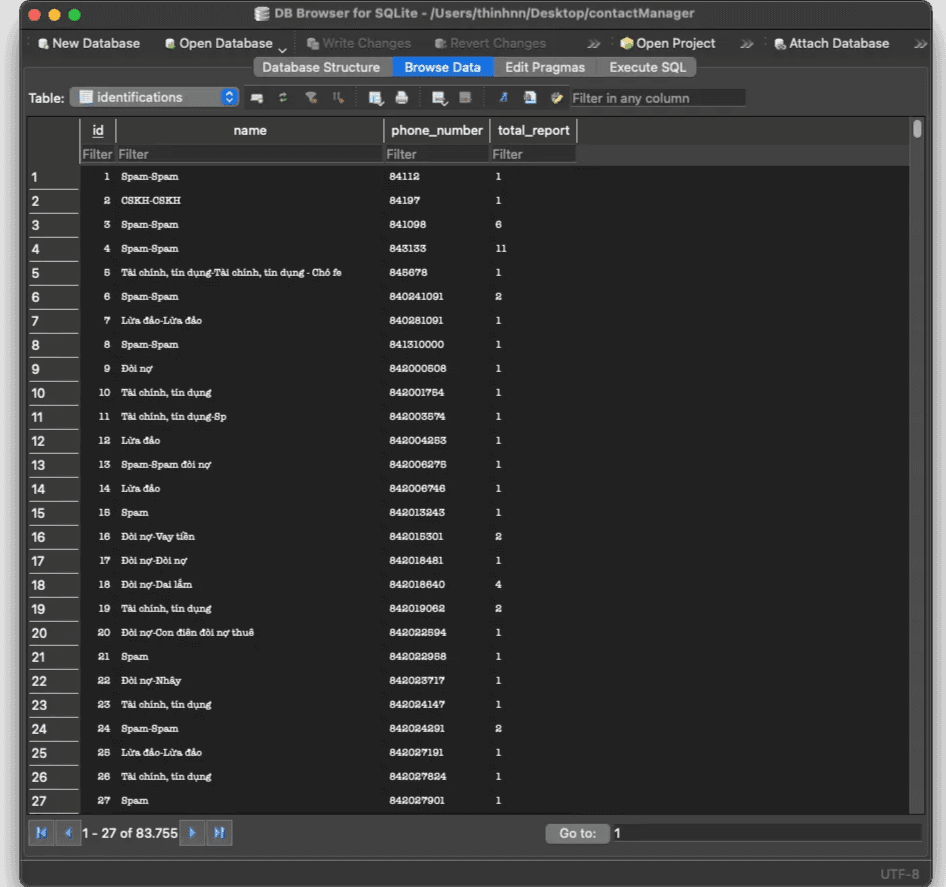The height and width of the screenshot is (887, 946).
Task: Click Attach Database button
Action: pyautogui.click(x=831, y=43)
